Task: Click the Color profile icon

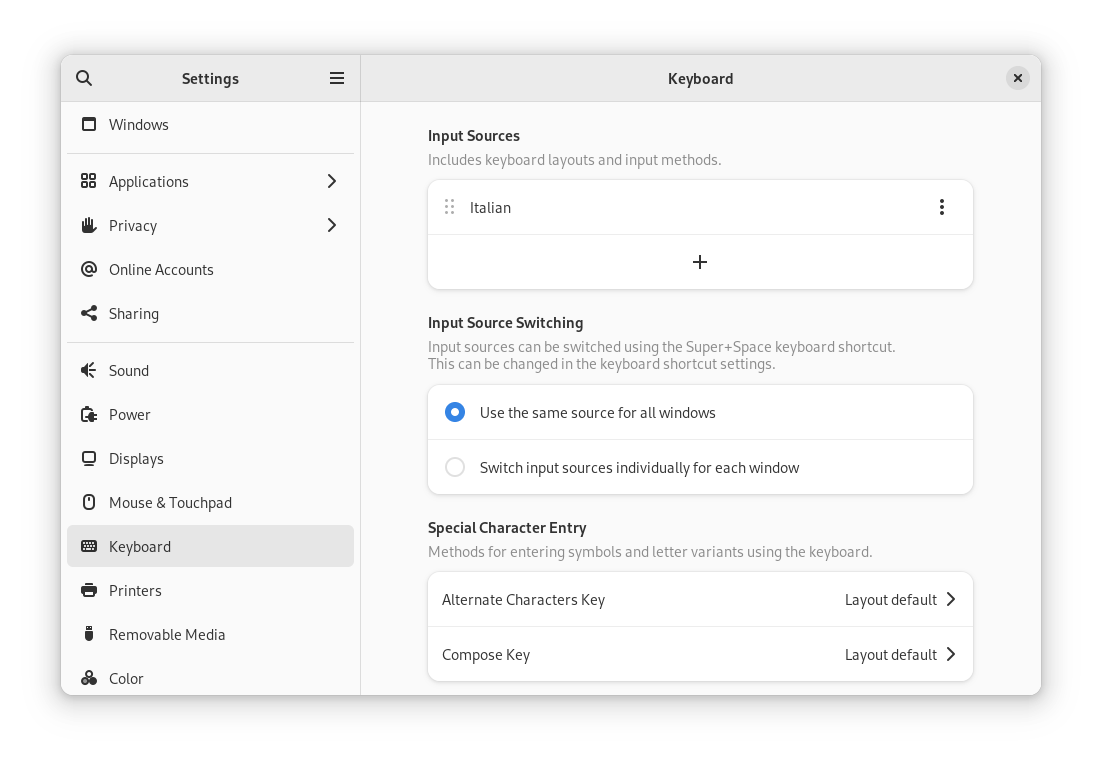Action: (88, 678)
